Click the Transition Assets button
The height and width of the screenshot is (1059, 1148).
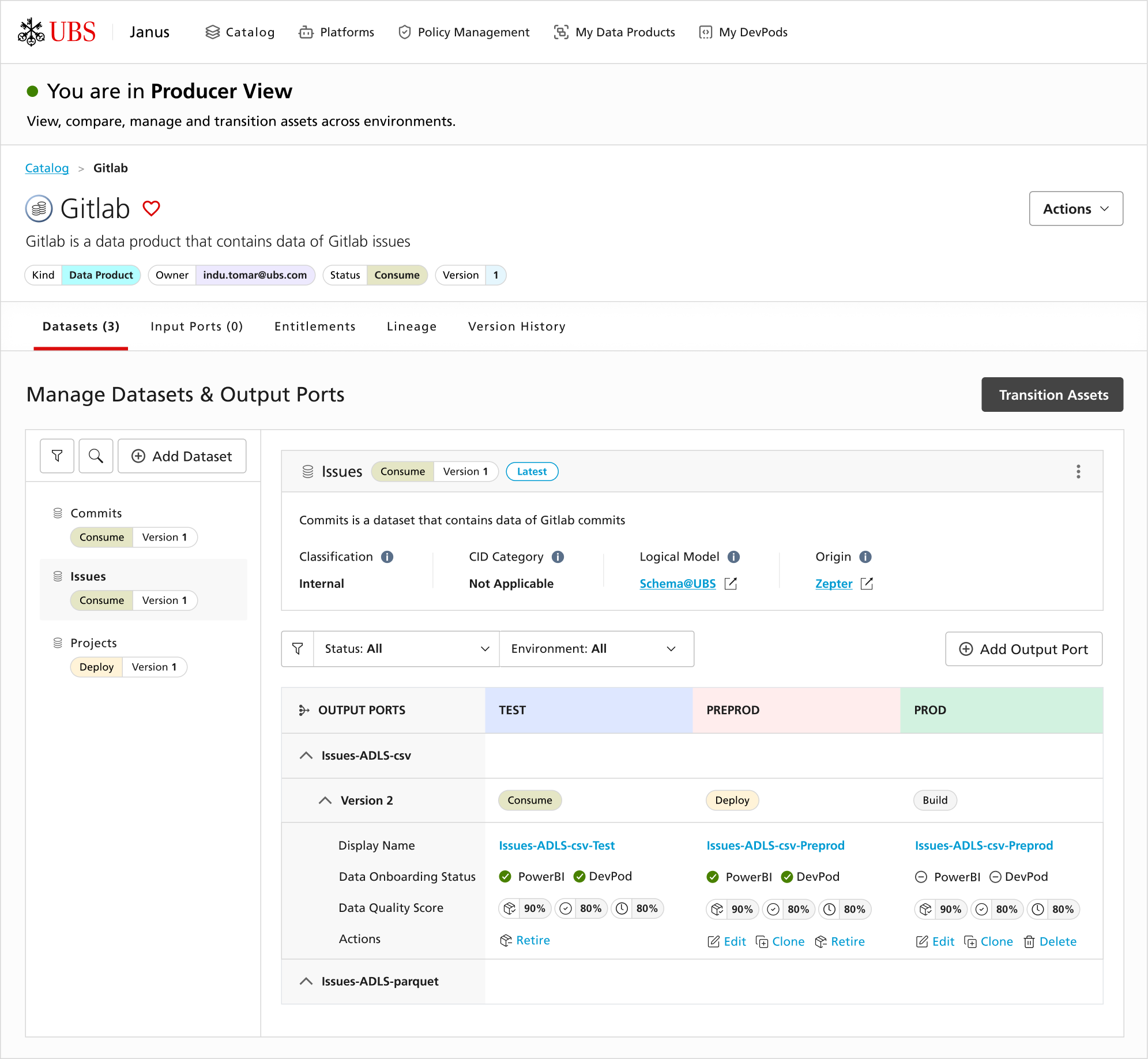pos(1052,395)
